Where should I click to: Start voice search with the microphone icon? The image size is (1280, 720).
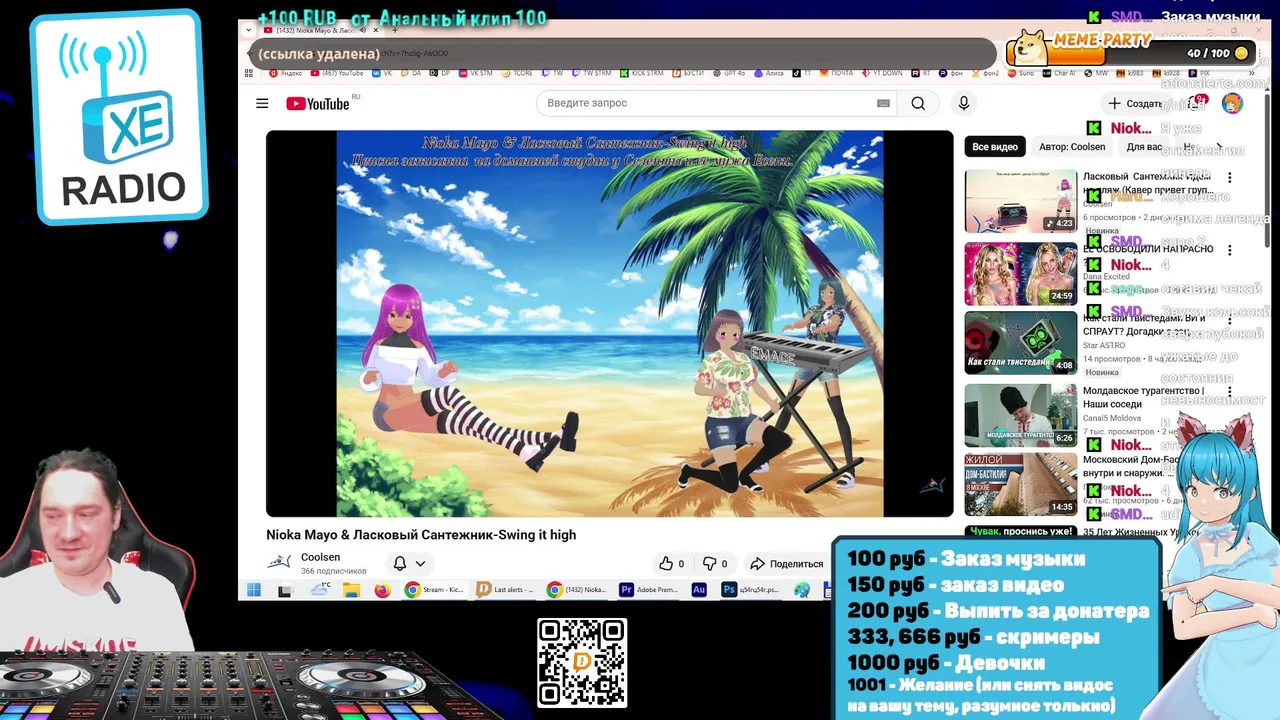pos(964,103)
